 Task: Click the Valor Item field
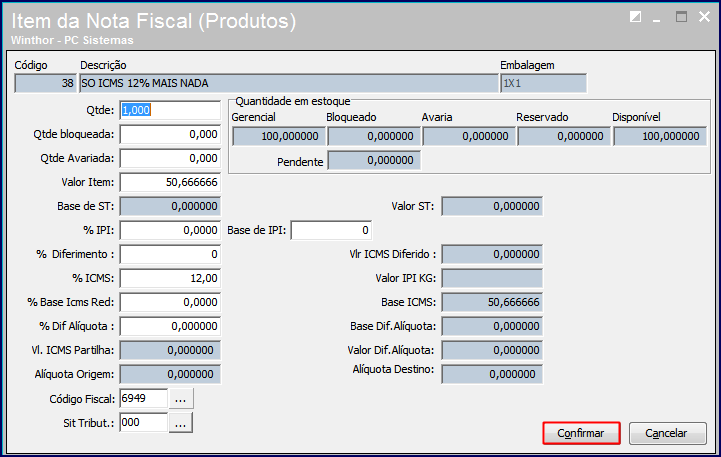[170, 182]
